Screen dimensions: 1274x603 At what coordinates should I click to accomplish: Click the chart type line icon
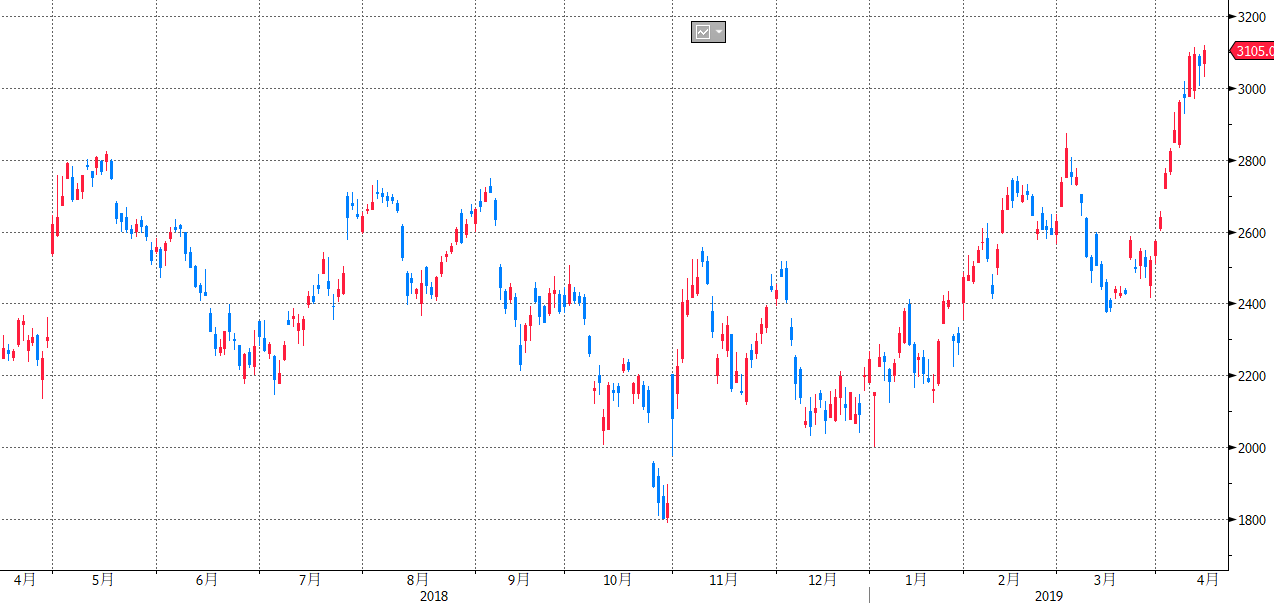(703, 32)
